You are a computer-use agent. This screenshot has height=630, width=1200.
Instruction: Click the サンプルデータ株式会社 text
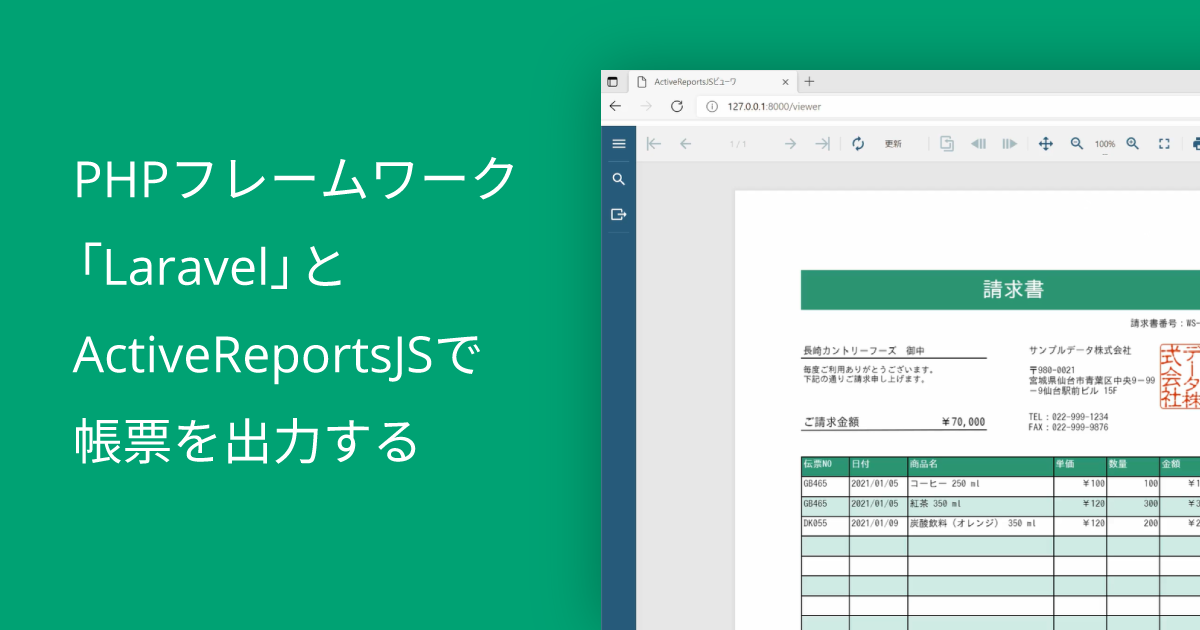[1080, 351]
